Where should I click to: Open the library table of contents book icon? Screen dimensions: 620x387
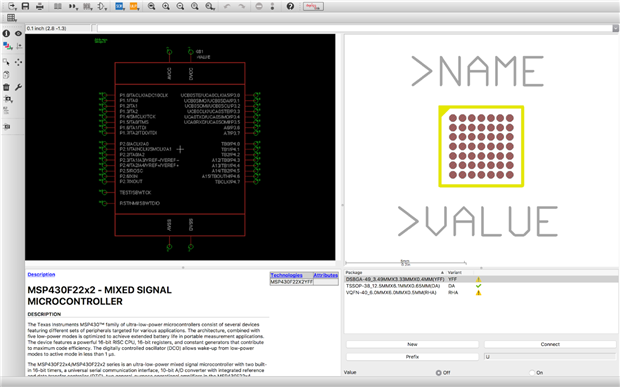(x=58, y=6)
